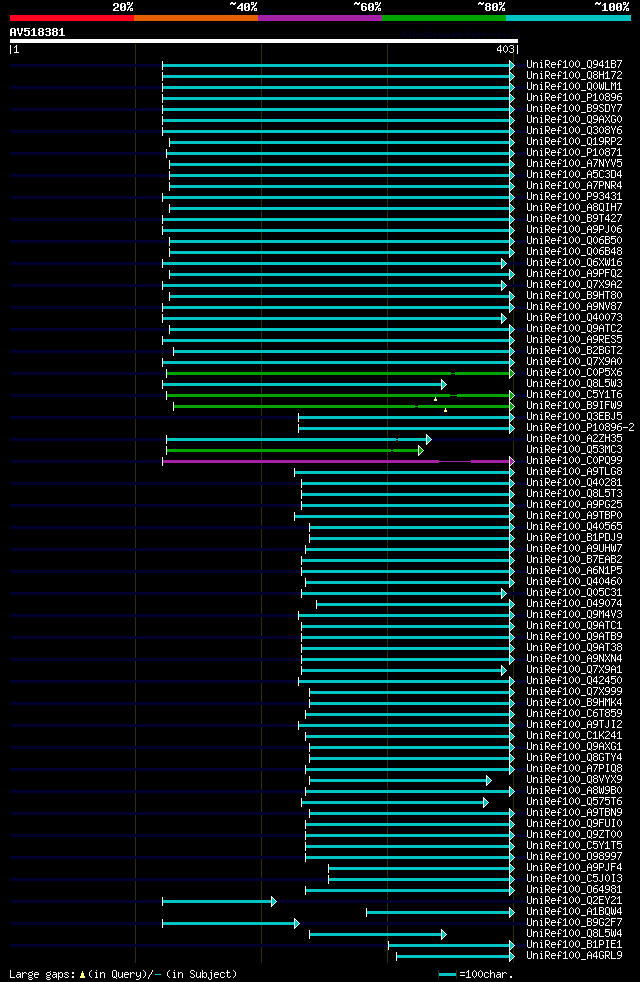Click the purple ~60% identity legend segment
The image size is (640, 982).
(x=320, y=18)
